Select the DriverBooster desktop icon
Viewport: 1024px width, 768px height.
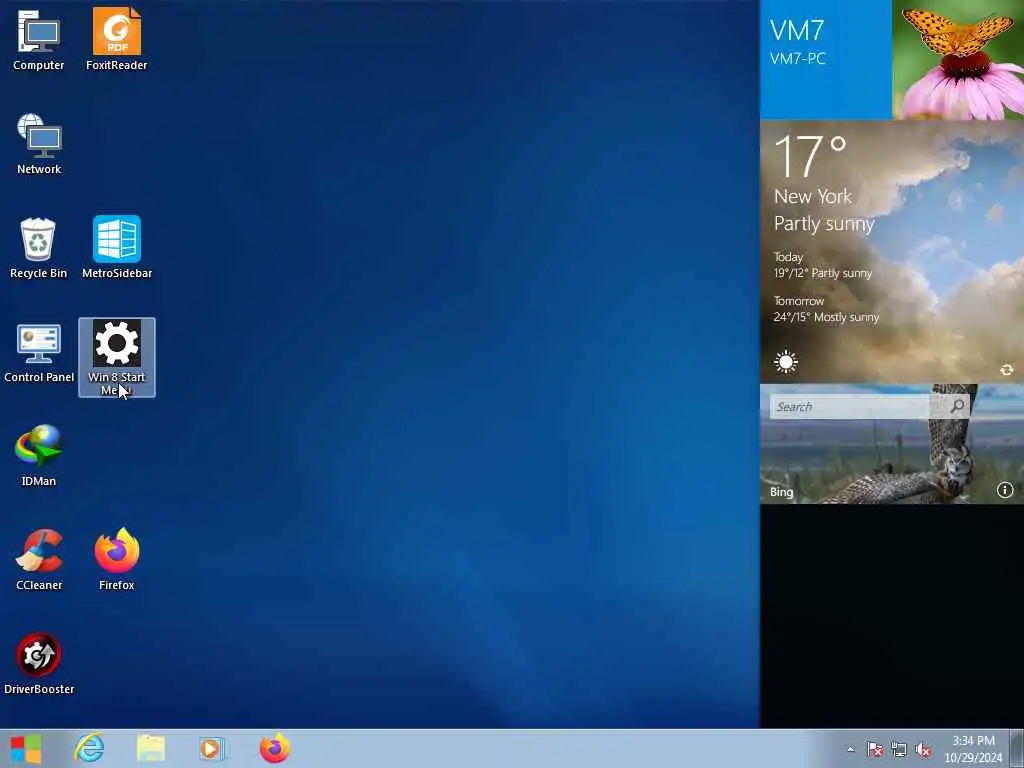tap(39, 664)
